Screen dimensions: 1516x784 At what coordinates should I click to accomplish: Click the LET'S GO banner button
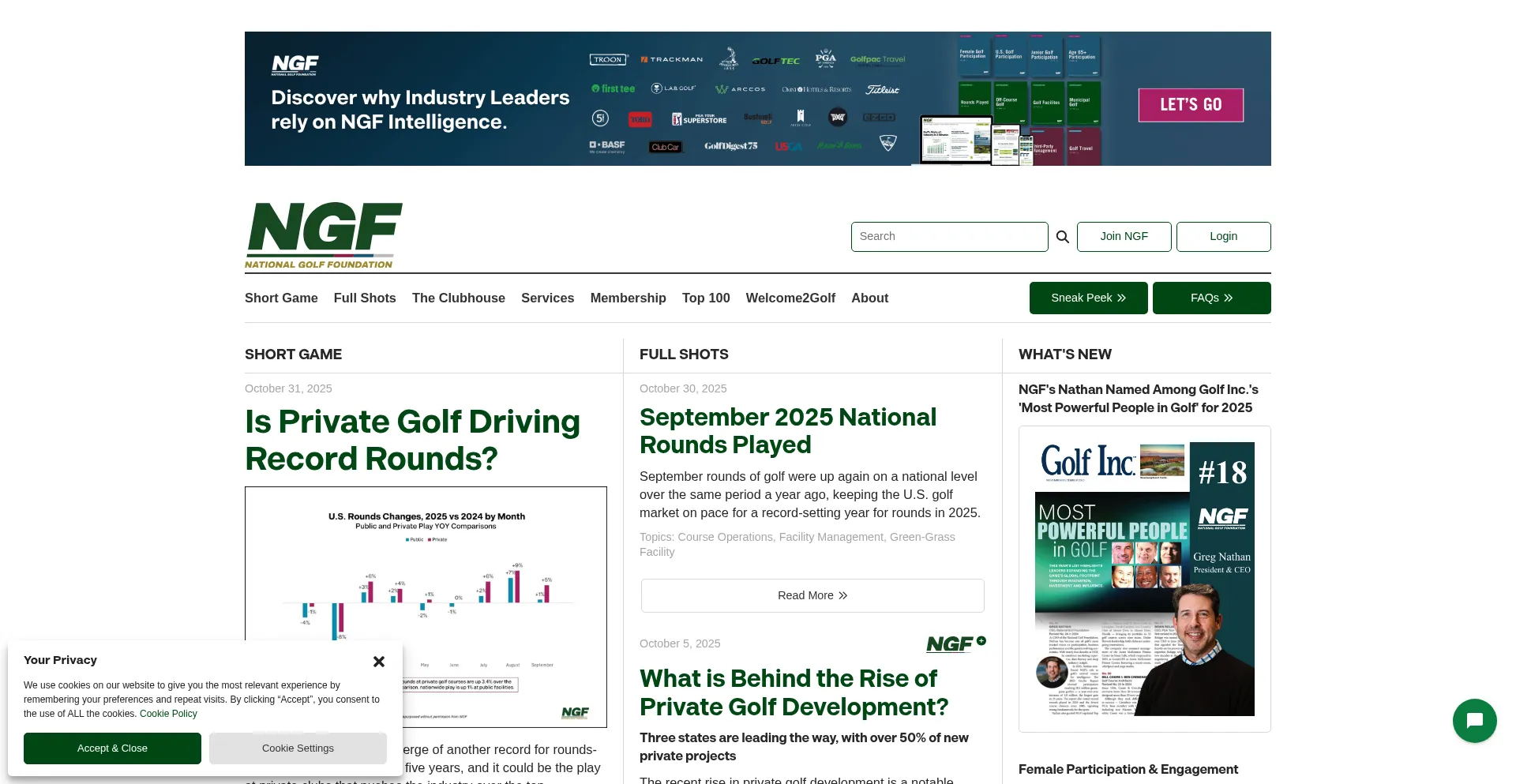coord(1191,105)
